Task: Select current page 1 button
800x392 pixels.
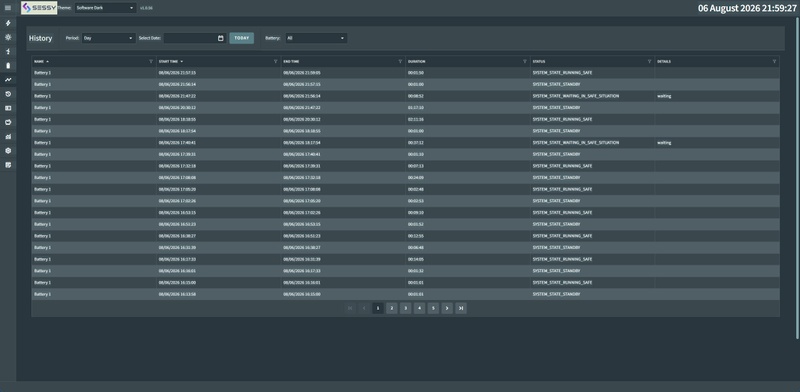Action: click(x=378, y=308)
